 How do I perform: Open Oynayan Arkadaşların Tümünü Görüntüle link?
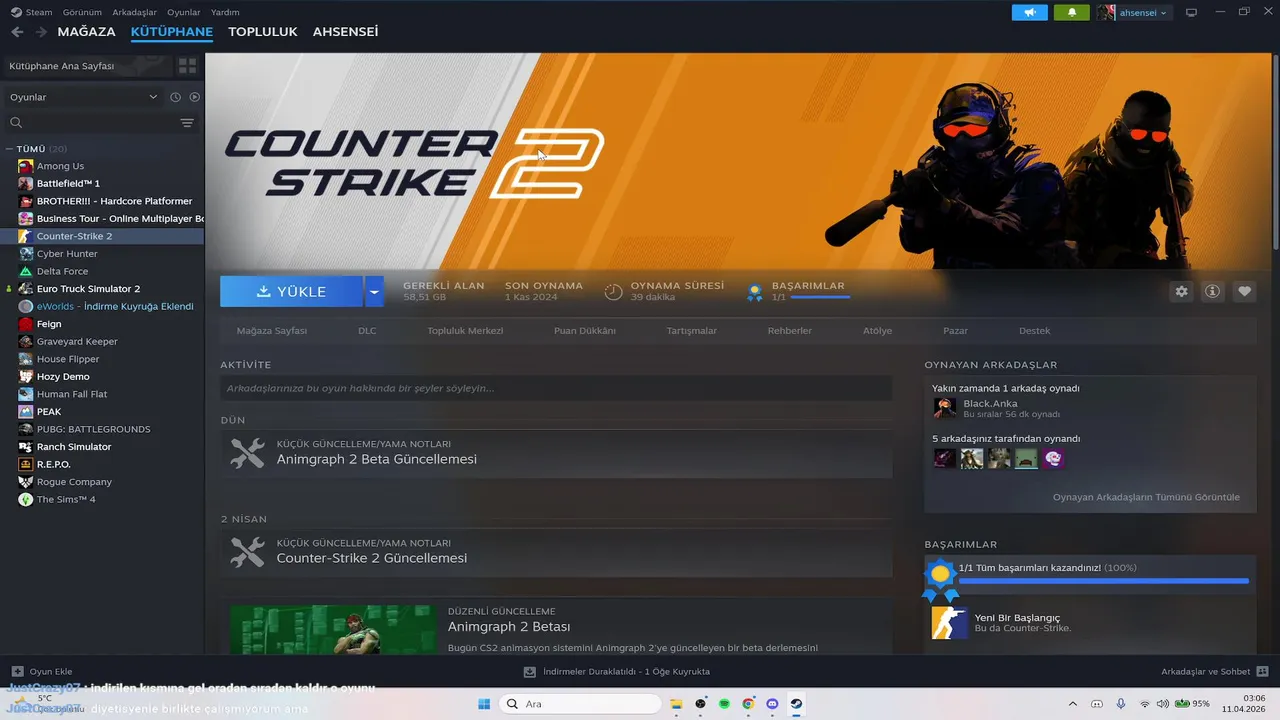(x=1146, y=497)
